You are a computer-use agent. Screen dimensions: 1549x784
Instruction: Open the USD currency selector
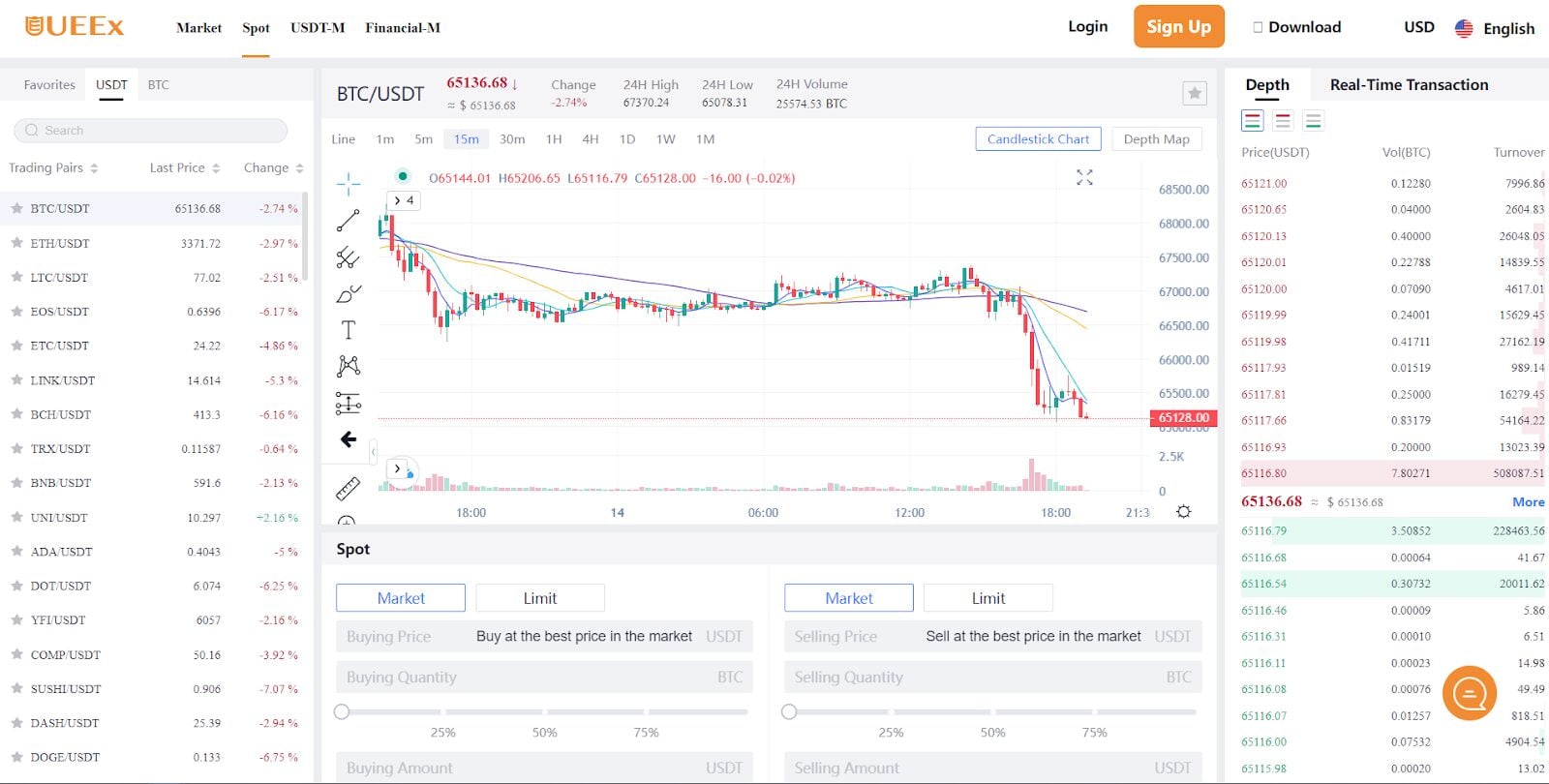(x=1419, y=27)
